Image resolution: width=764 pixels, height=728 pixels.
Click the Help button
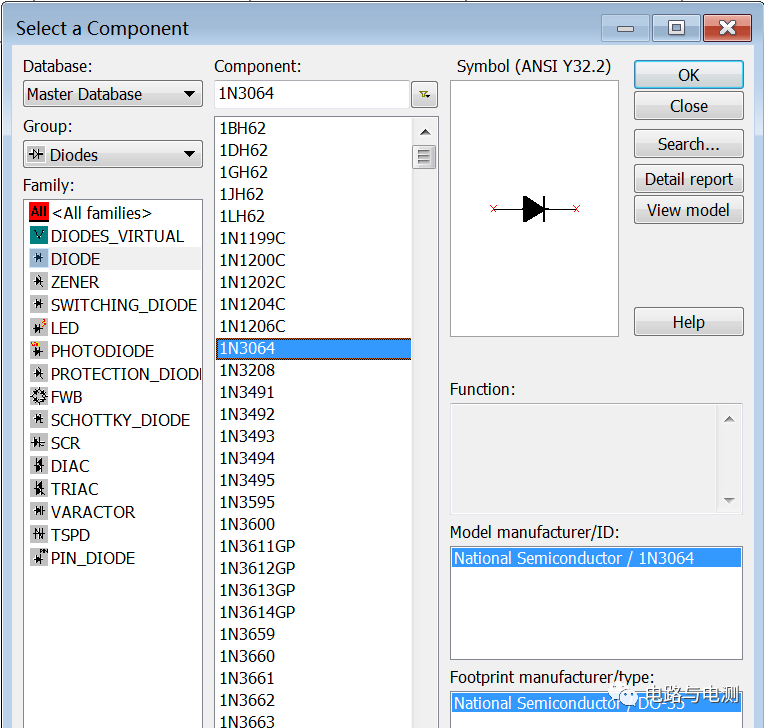(688, 322)
